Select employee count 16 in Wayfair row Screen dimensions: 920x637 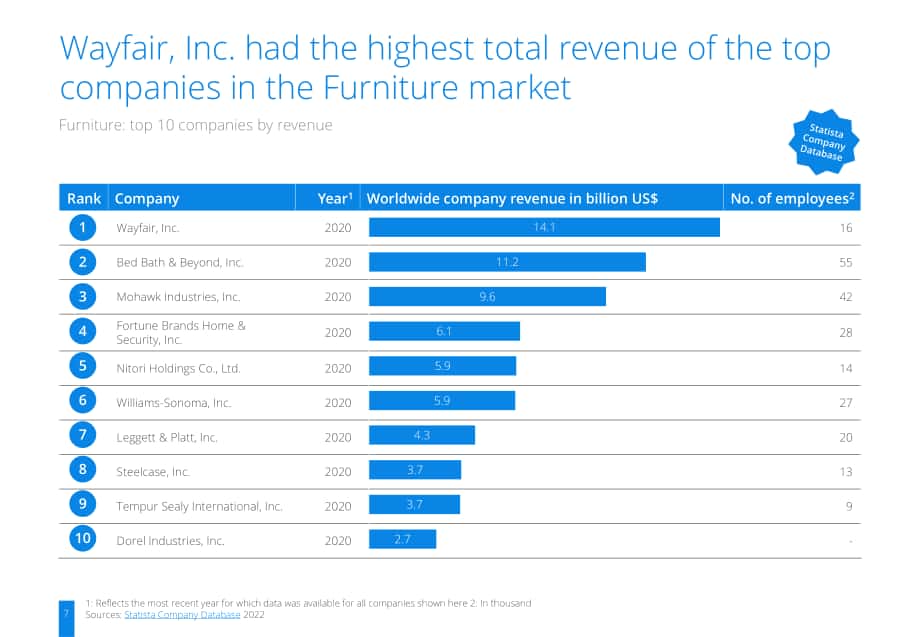point(845,228)
